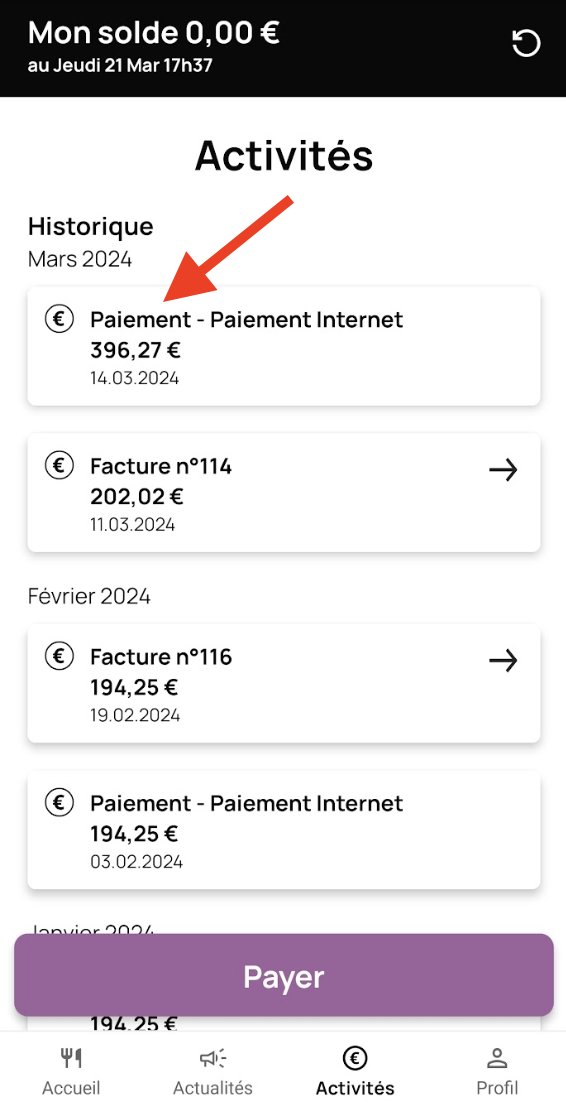Tap the megaphone Actualités icon
Image resolution: width=566 pixels, height=1112 pixels.
point(213,1059)
